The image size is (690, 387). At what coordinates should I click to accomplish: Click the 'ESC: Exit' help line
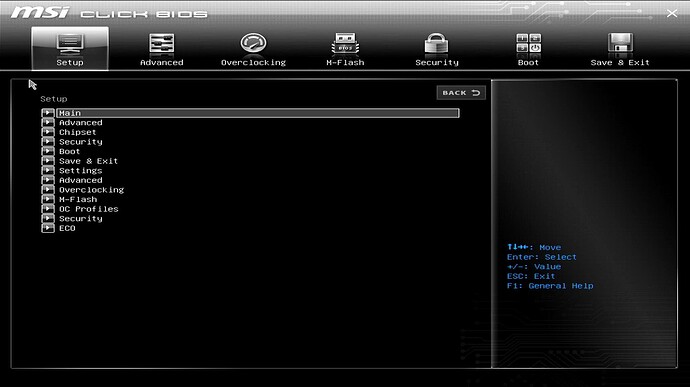point(531,276)
